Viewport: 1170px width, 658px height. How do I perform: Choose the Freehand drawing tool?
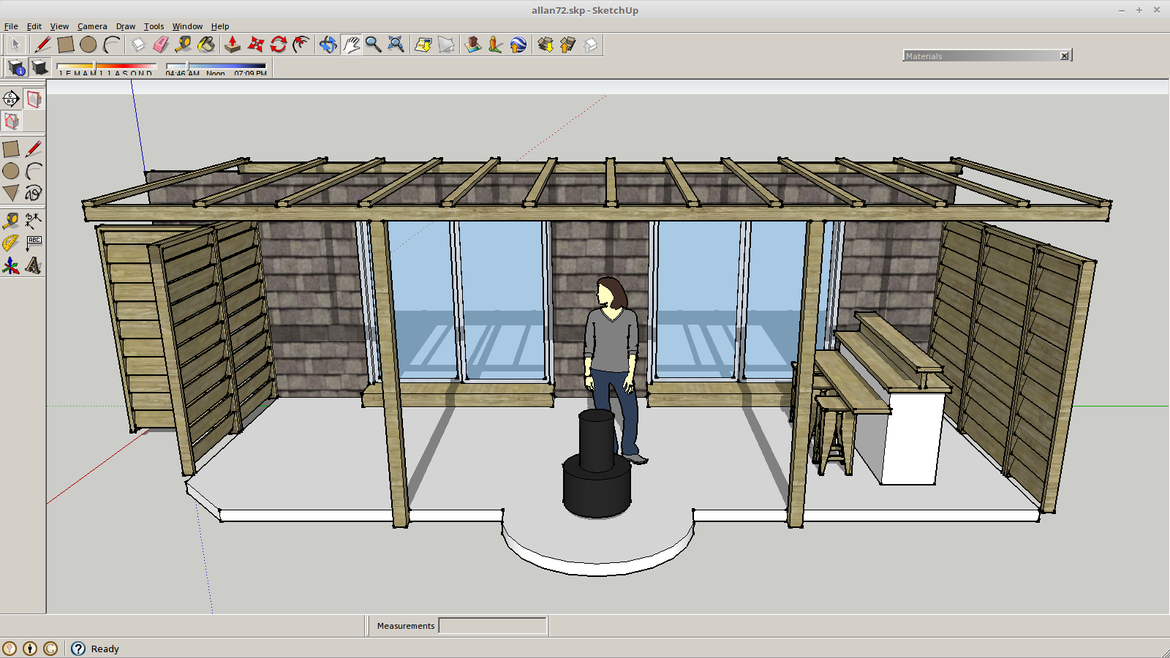pyautogui.click(x=34, y=193)
